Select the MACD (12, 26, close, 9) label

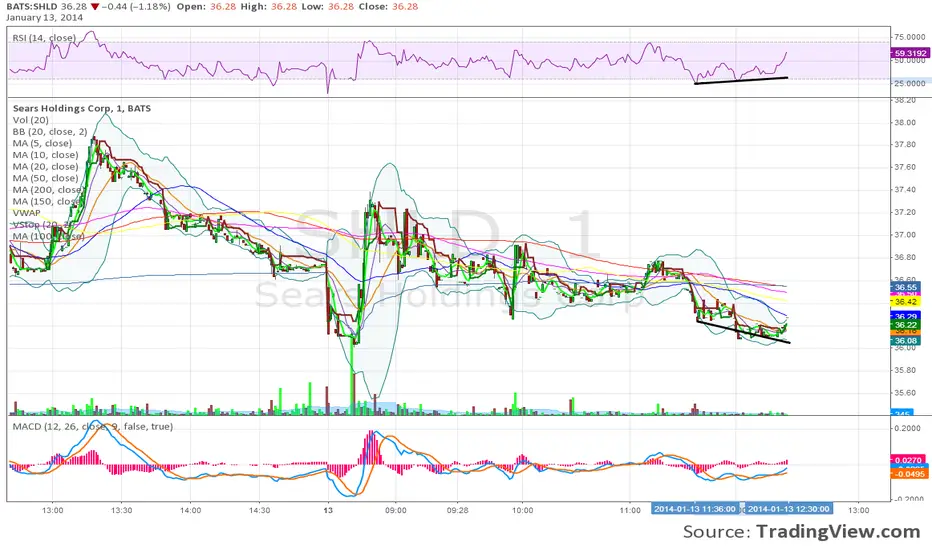pos(93,426)
